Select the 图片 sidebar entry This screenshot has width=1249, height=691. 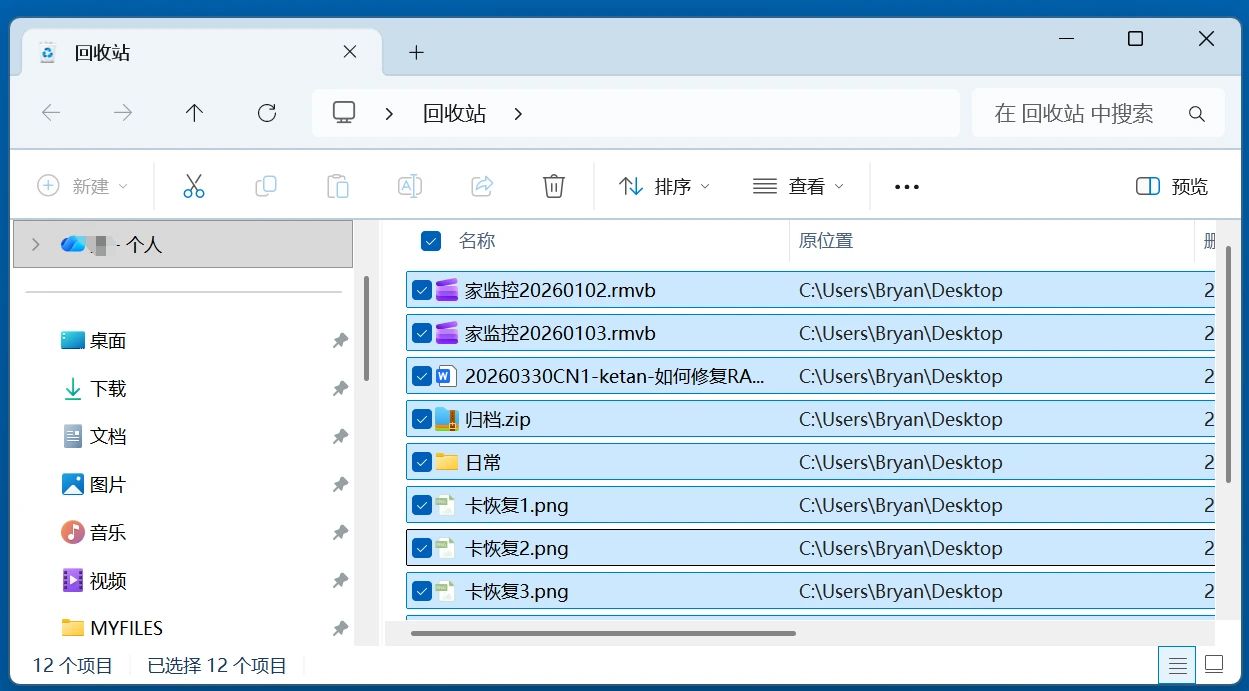pyautogui.click(x=107, y=484)
